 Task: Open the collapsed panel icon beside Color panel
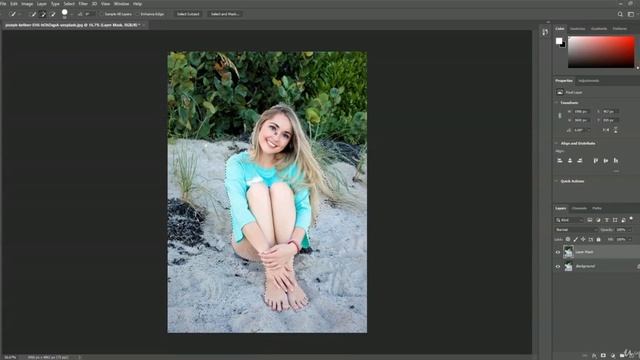545,32
